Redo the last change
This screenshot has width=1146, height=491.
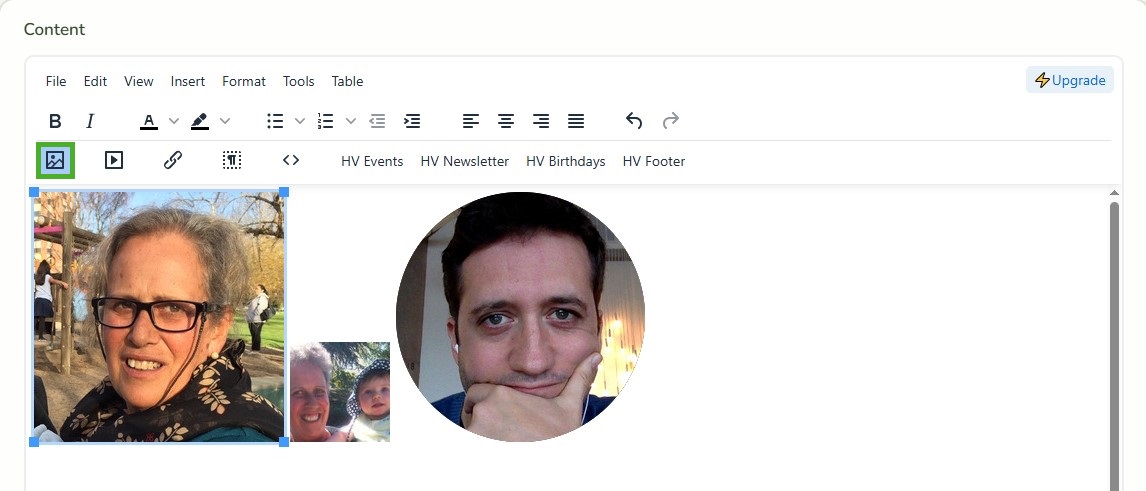(670, 121)
